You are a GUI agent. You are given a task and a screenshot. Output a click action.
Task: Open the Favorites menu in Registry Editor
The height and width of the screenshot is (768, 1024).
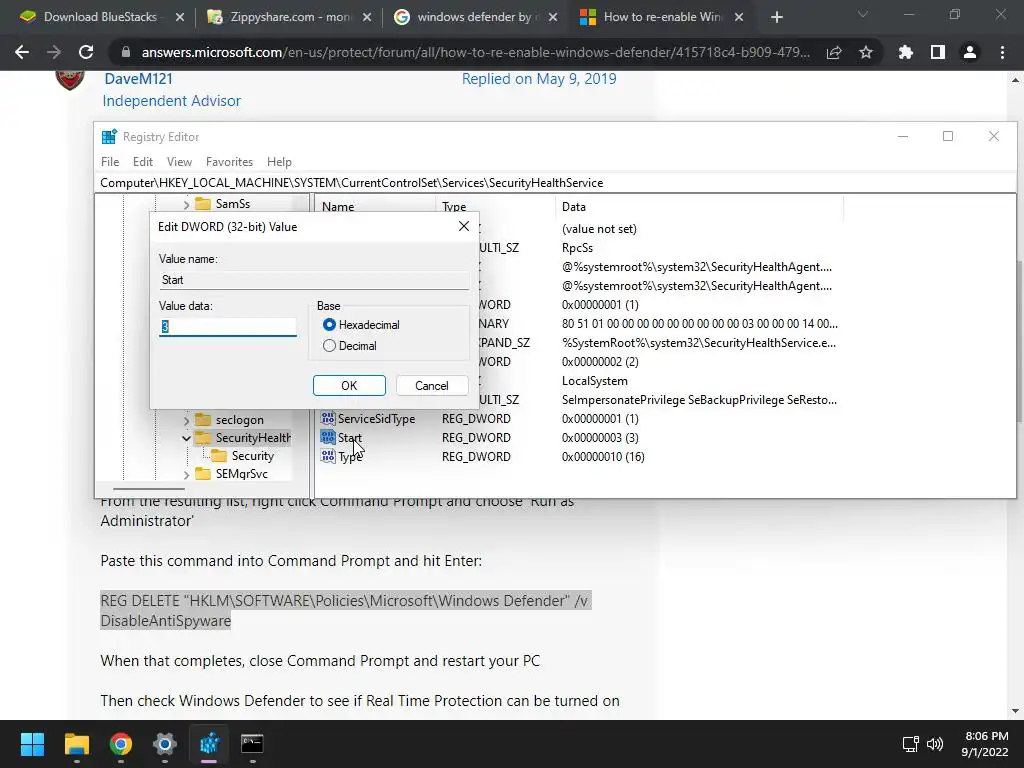pyautogui.click(x=229, y=161)
